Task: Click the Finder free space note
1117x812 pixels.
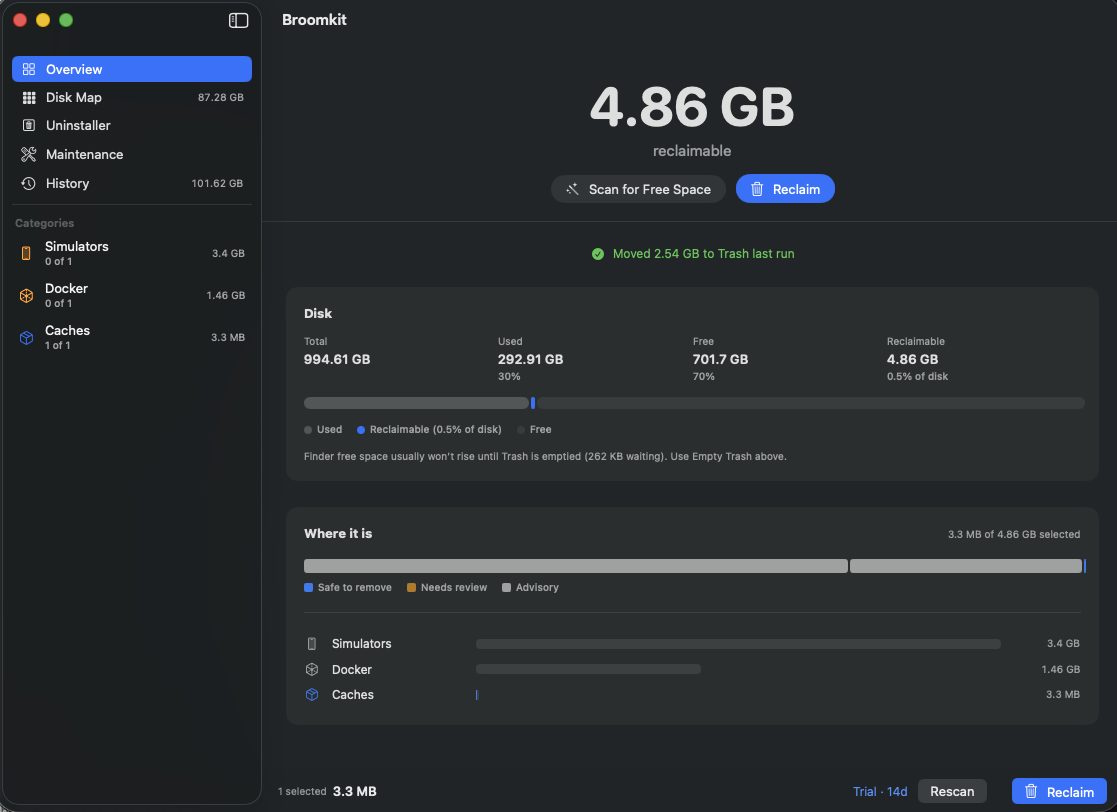Action: (545, 457)
